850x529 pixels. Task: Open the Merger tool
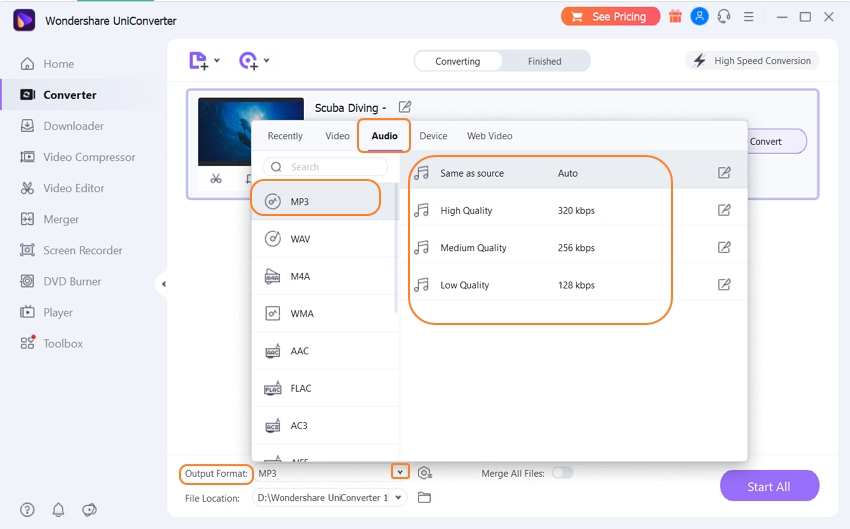pyautogui.click(x=49, y=220)
